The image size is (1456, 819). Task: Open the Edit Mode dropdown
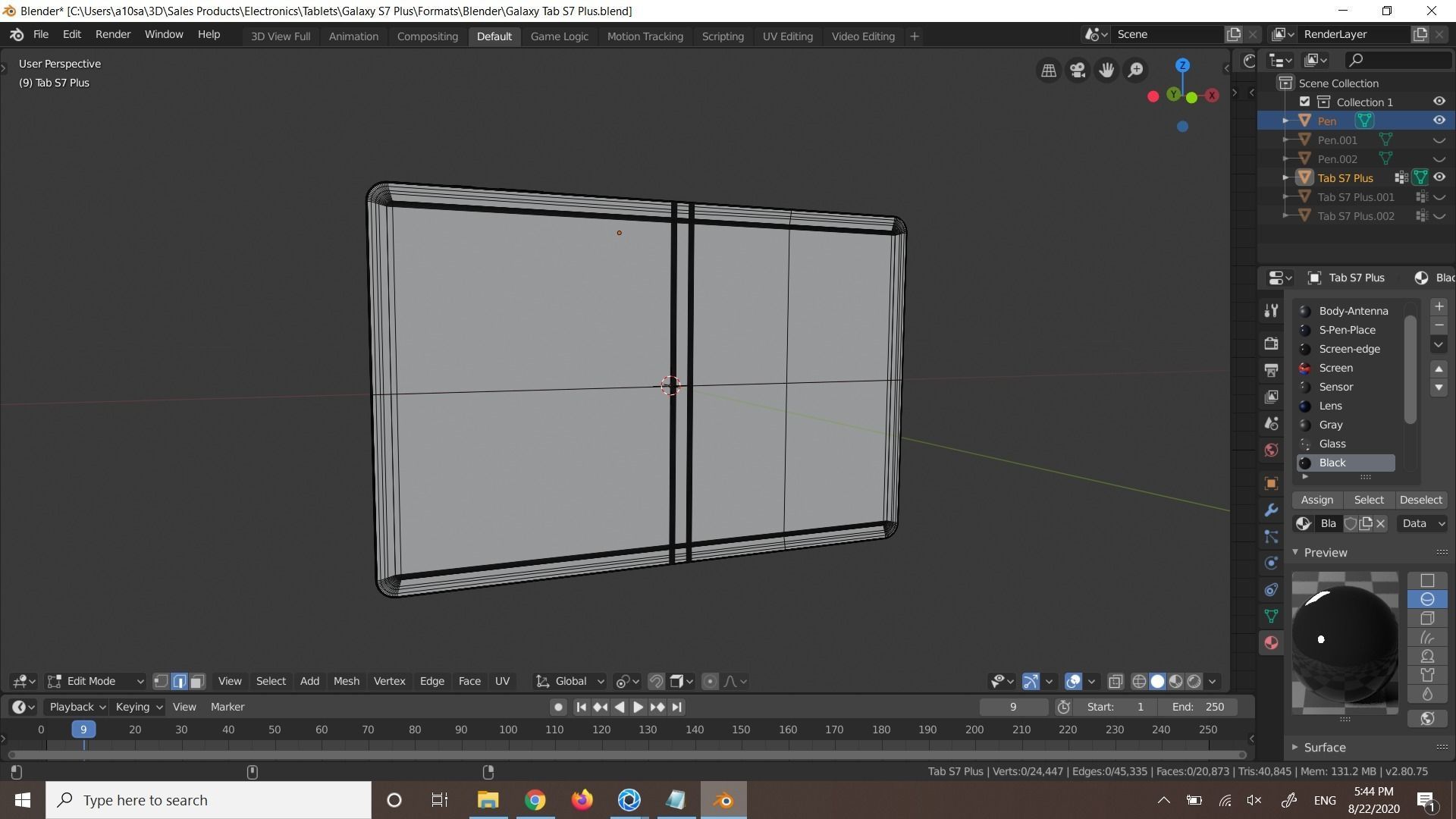tap(96, 682)
